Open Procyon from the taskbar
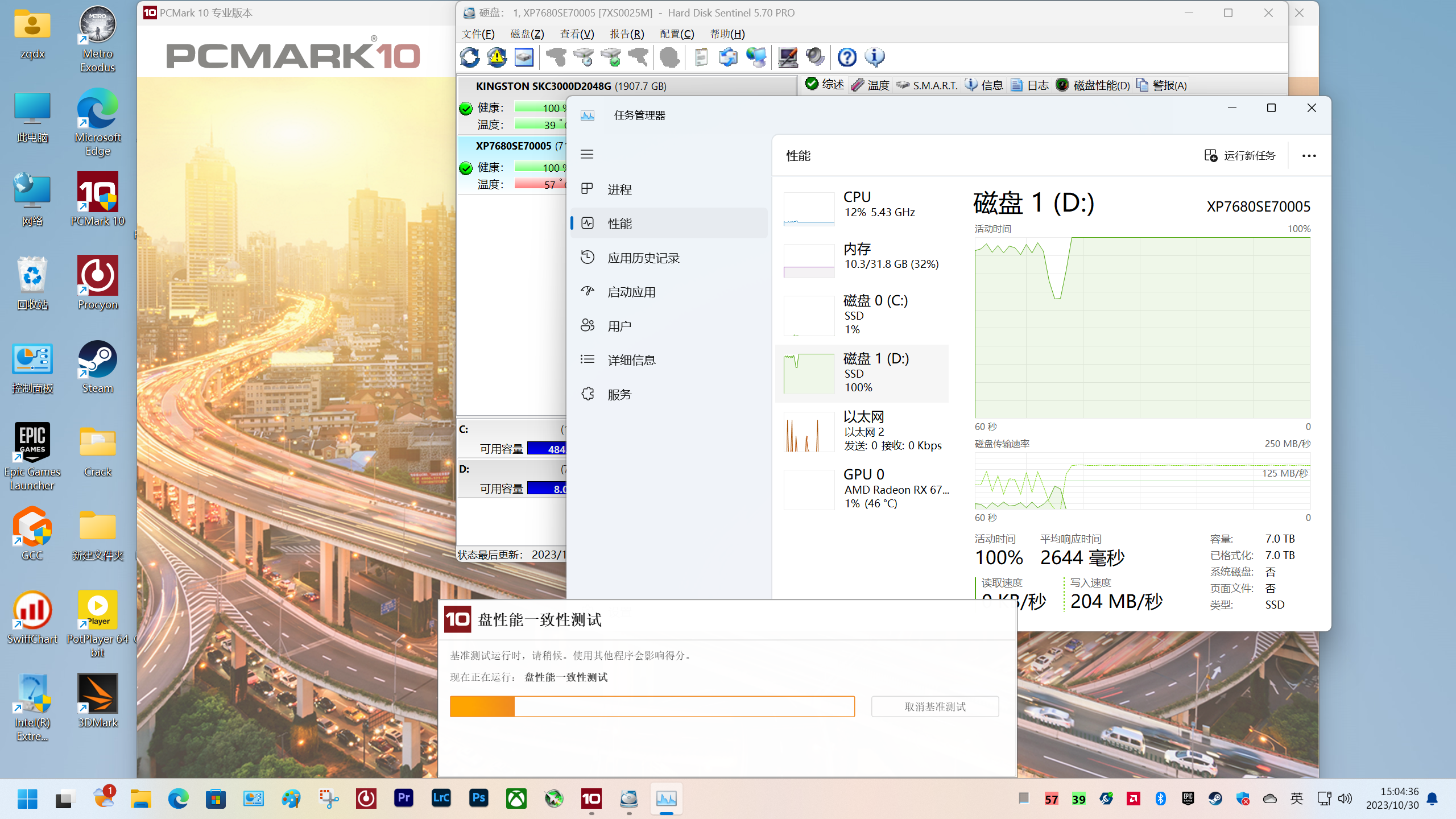This screenshot has height=819, width=1456. point(366,799)
